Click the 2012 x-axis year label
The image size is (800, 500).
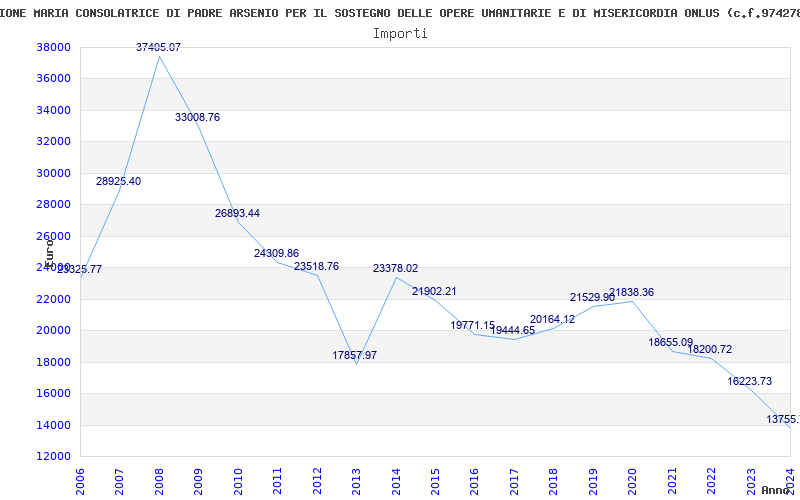pos(317,482)
